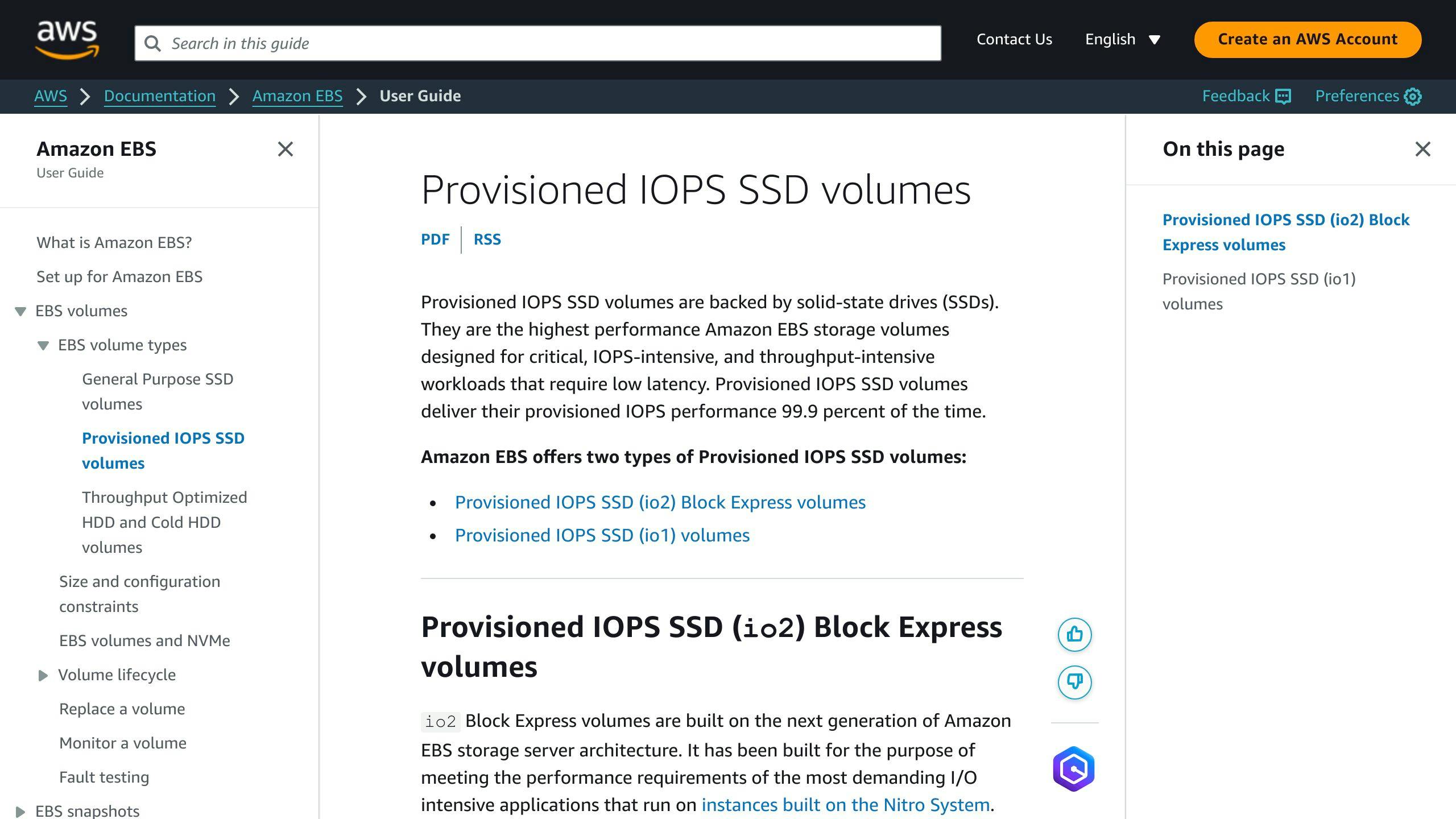Give thumbs up feedback
The height and width of the screenshot is (819, 1456).
[1074, 634]
